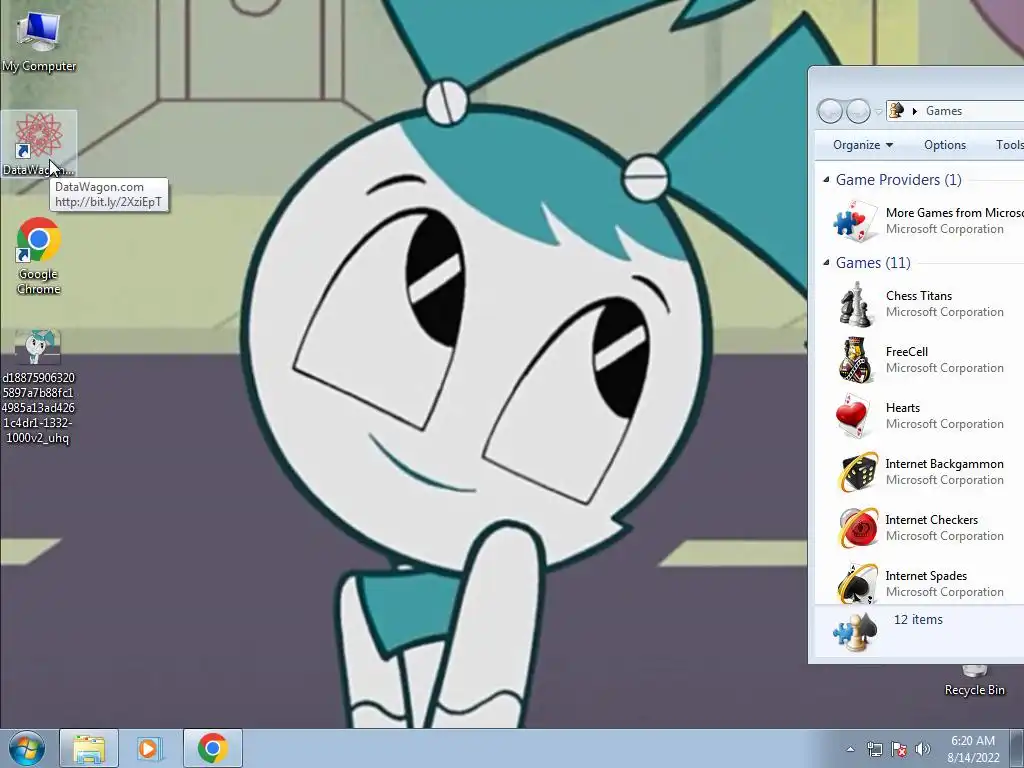Select the Chess Titans icon
The width and height of the screenshot is (1024, 768).
[x=856, y=304]
